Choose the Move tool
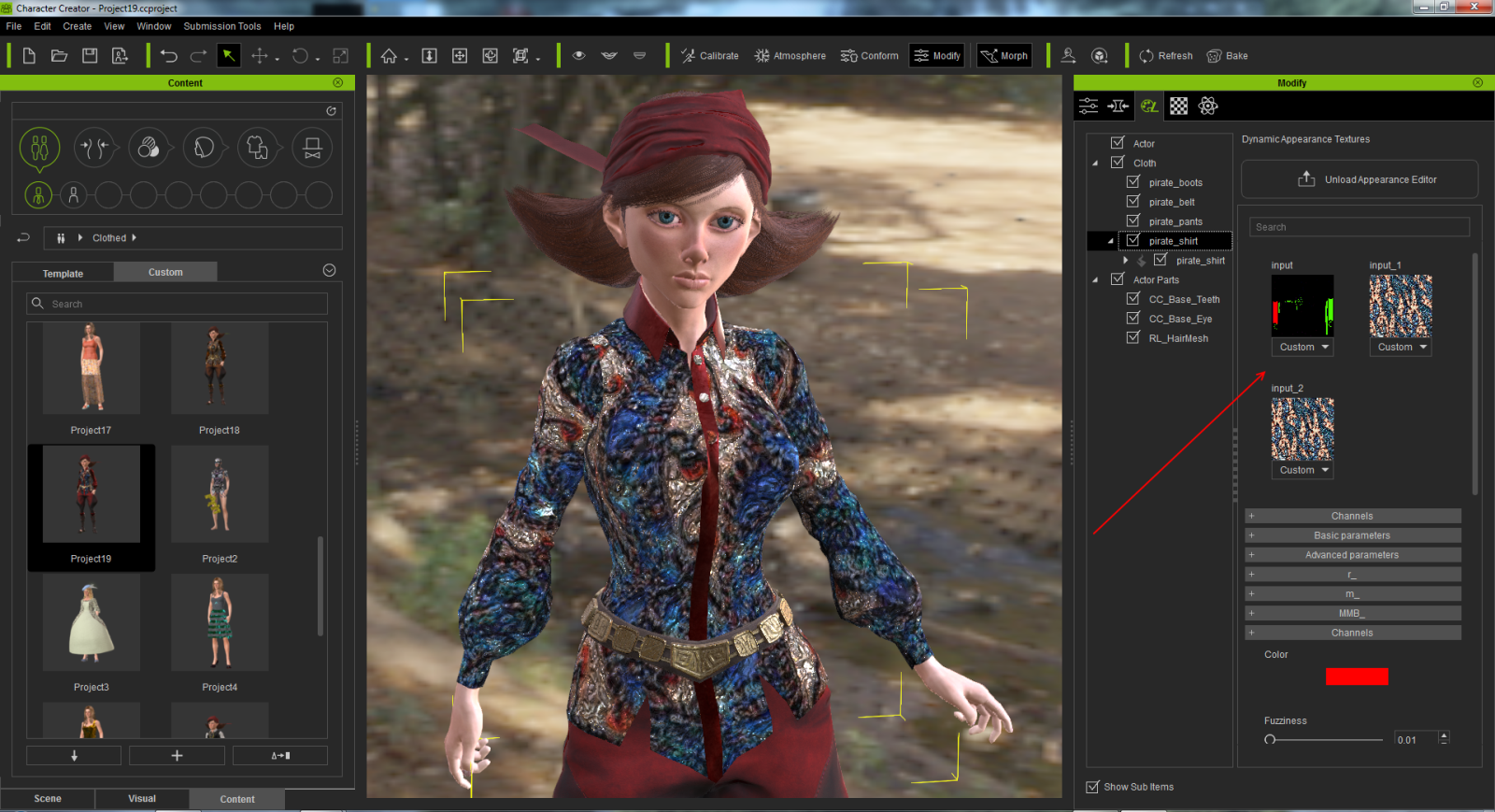Screen dimensions: 1495x812 [x=260, y=56]
